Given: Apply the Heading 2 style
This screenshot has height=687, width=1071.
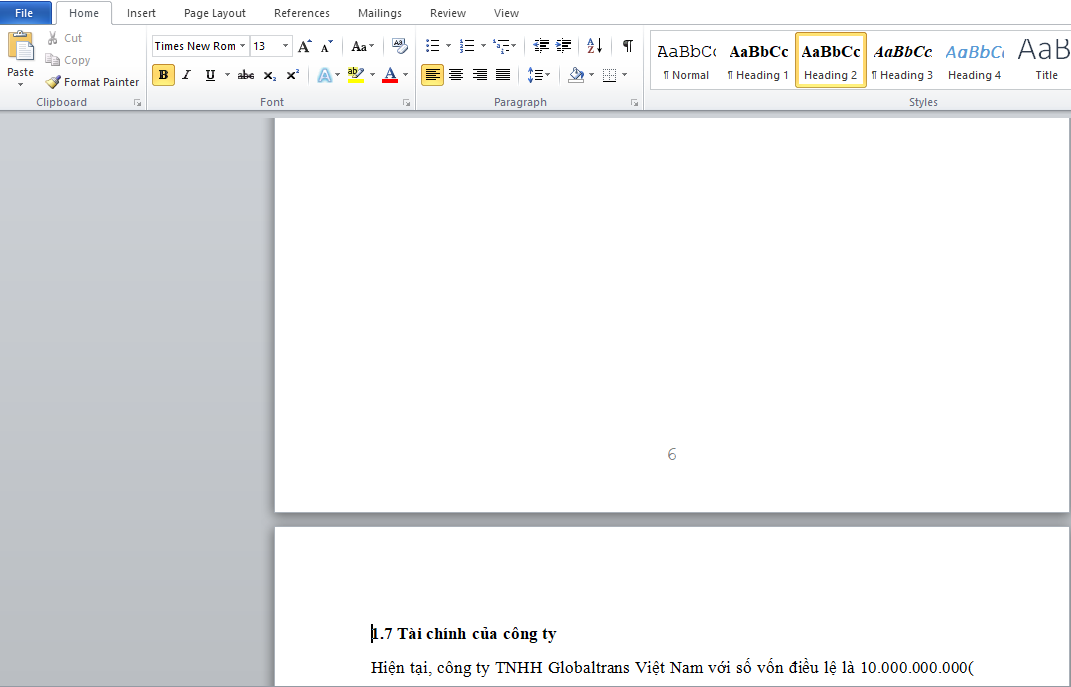Looking at the screenshot, I should [831, 60].
